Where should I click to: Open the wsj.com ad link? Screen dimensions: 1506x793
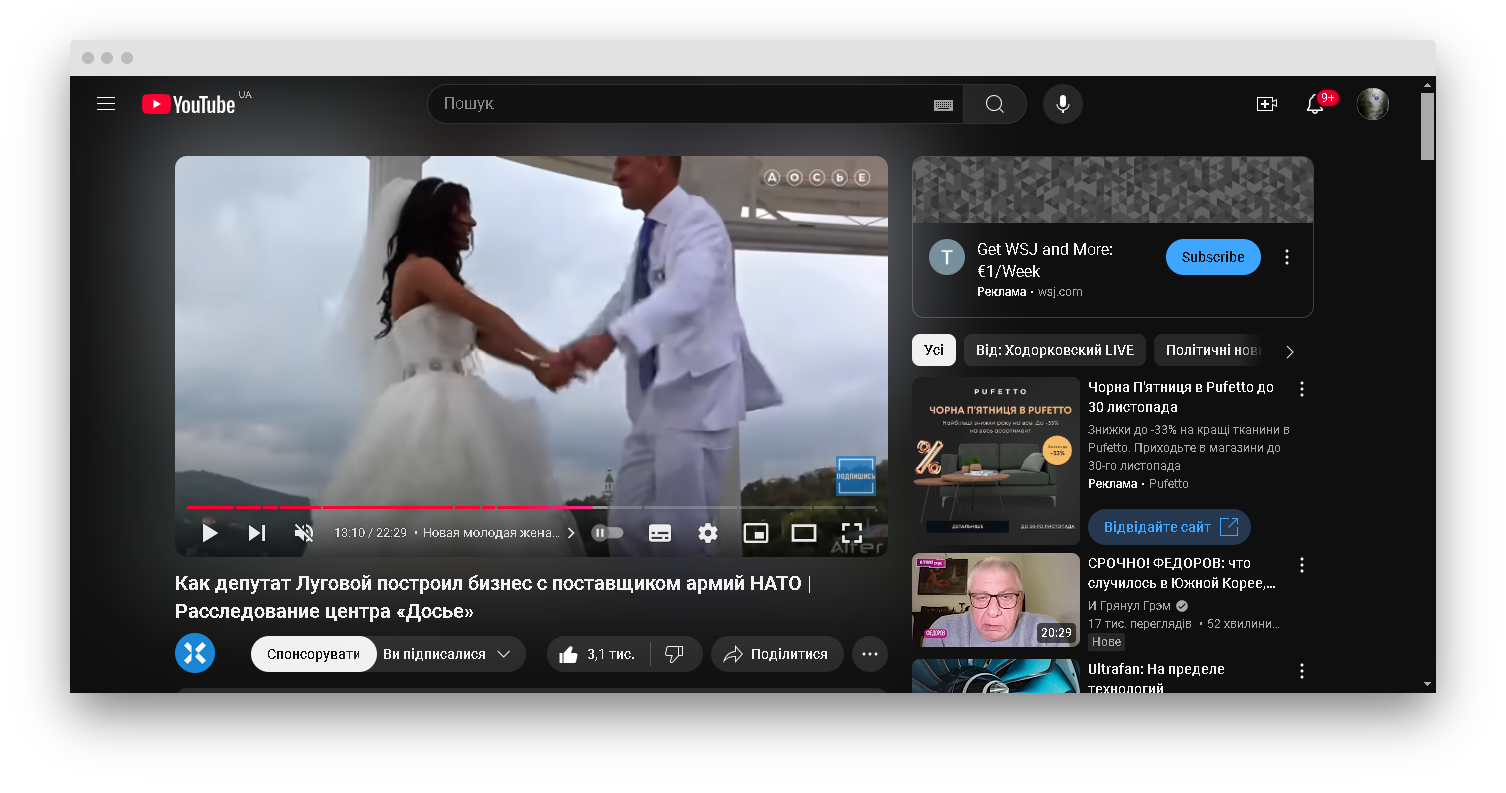pyautogui.click(x=1060, y=292)
